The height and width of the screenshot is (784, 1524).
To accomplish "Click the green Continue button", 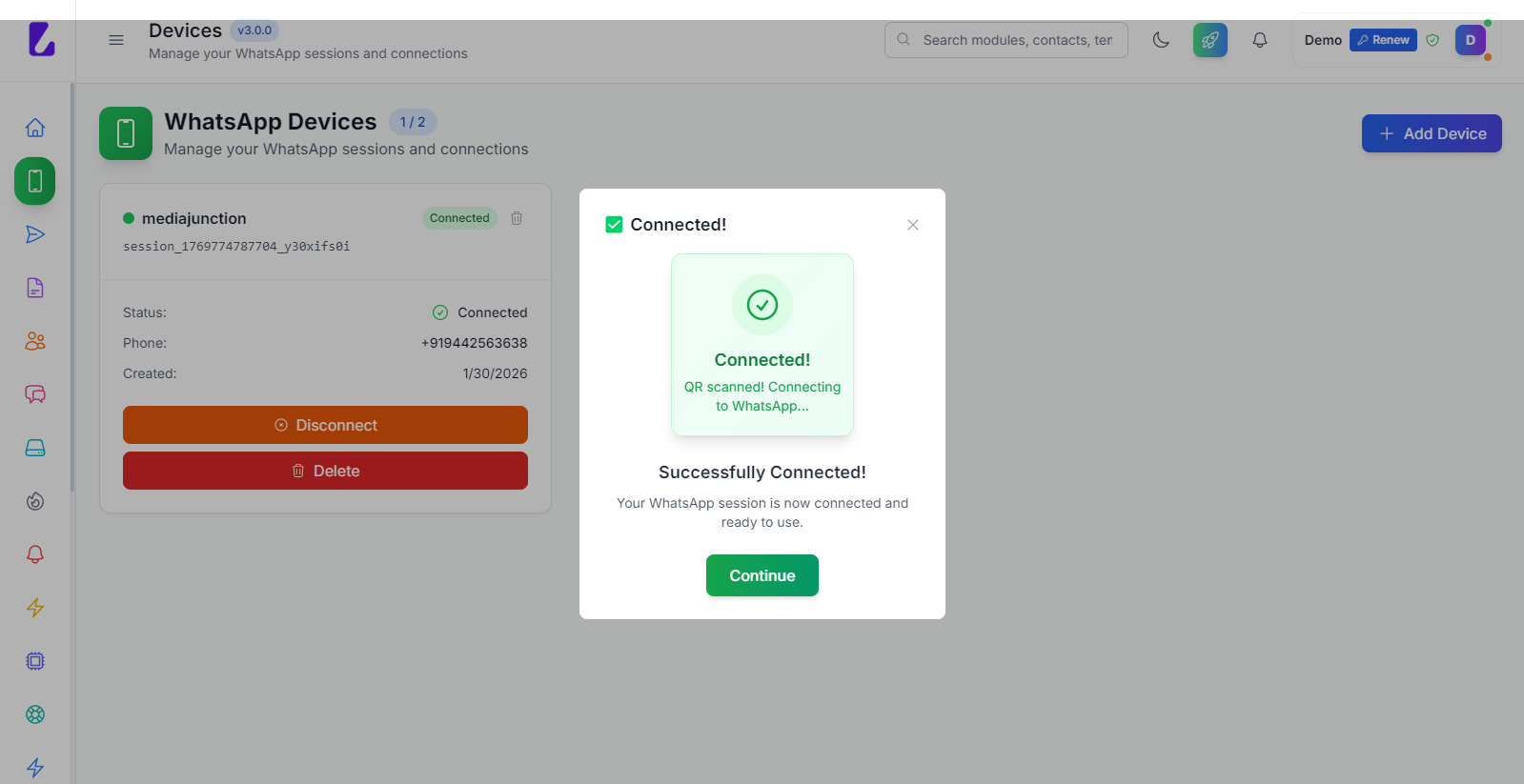I will [762, 575].
